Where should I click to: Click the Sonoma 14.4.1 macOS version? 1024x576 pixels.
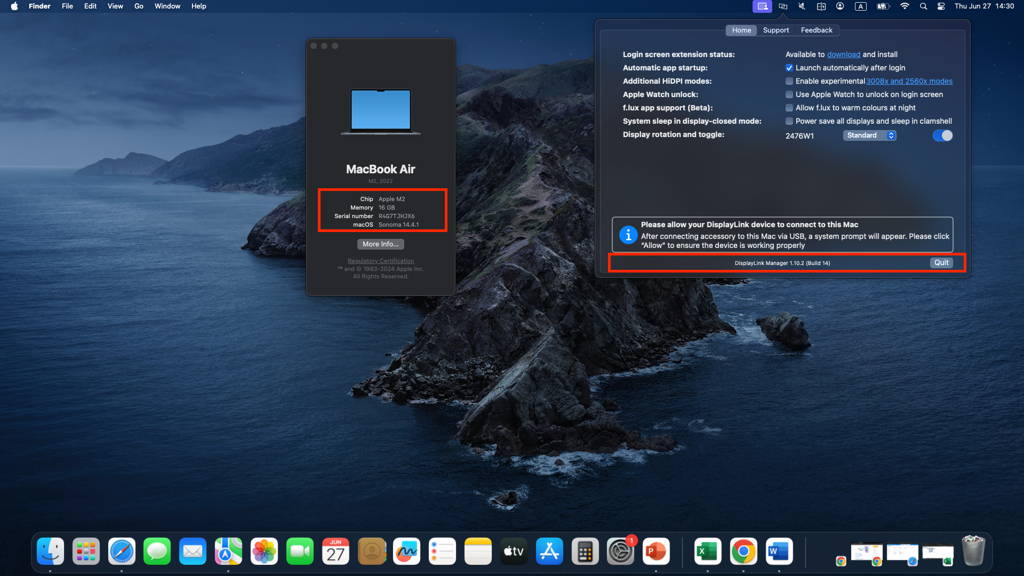pyautogui.click(x=398, y=225)
